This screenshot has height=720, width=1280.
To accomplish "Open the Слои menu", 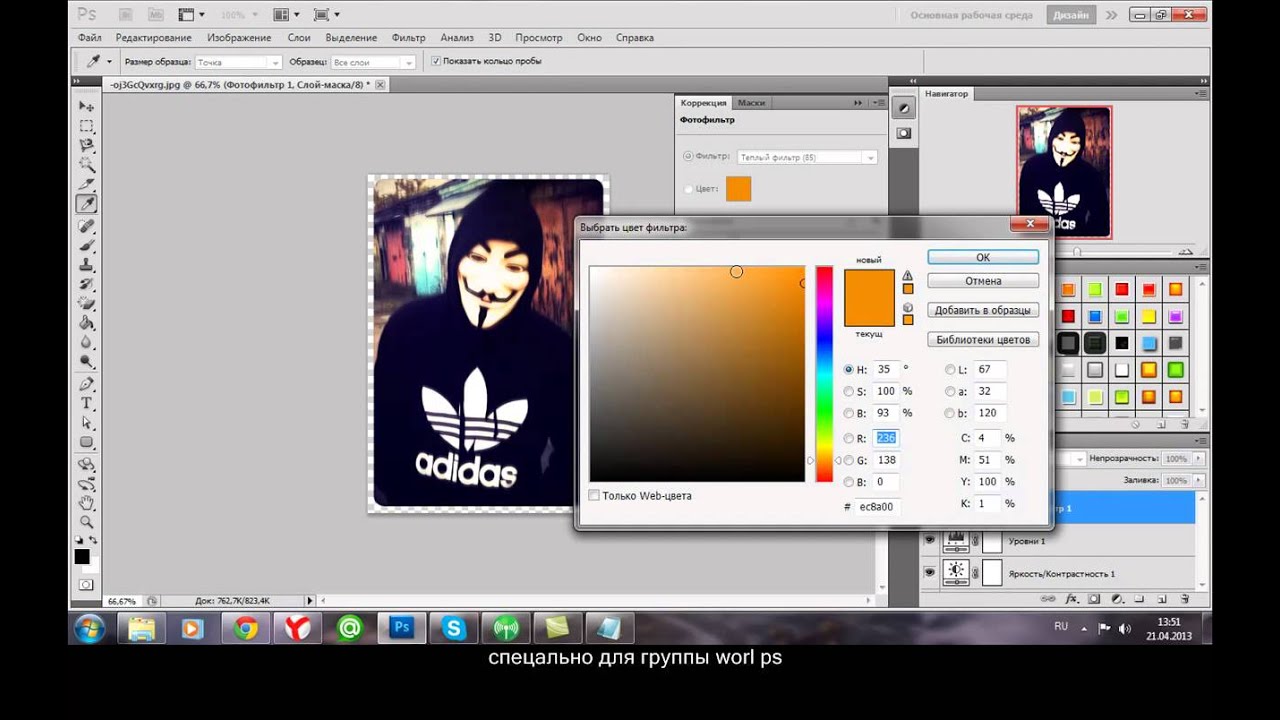I will (x=298, y=38).
